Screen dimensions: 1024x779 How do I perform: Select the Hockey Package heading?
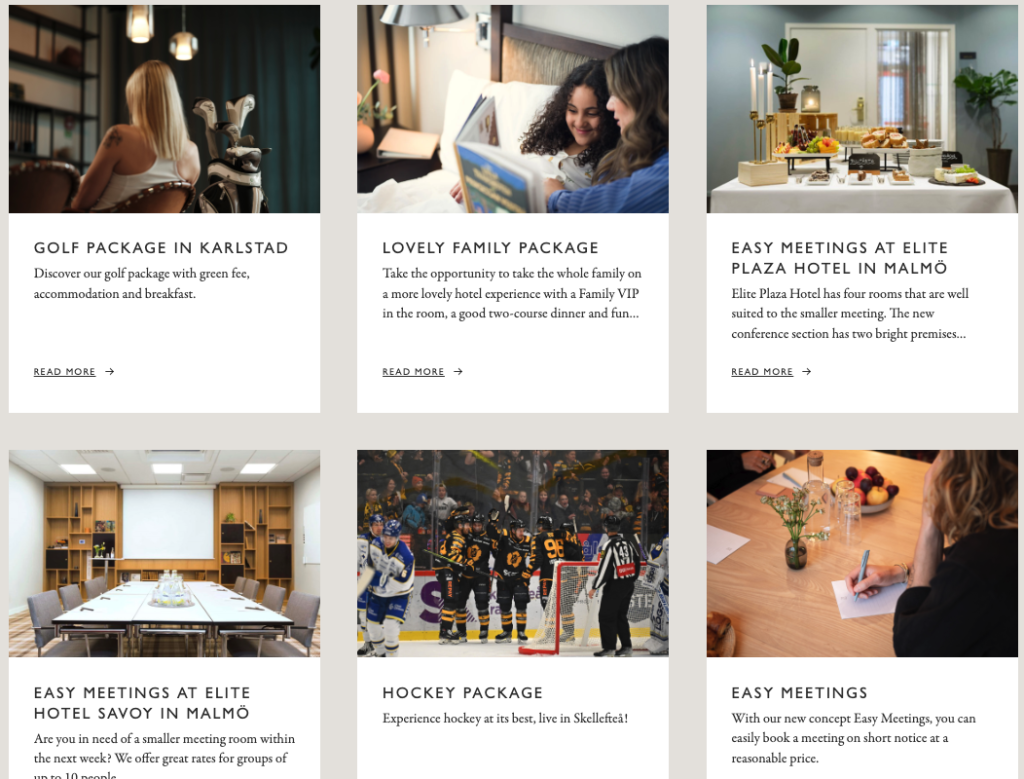(x=462, y=693)
